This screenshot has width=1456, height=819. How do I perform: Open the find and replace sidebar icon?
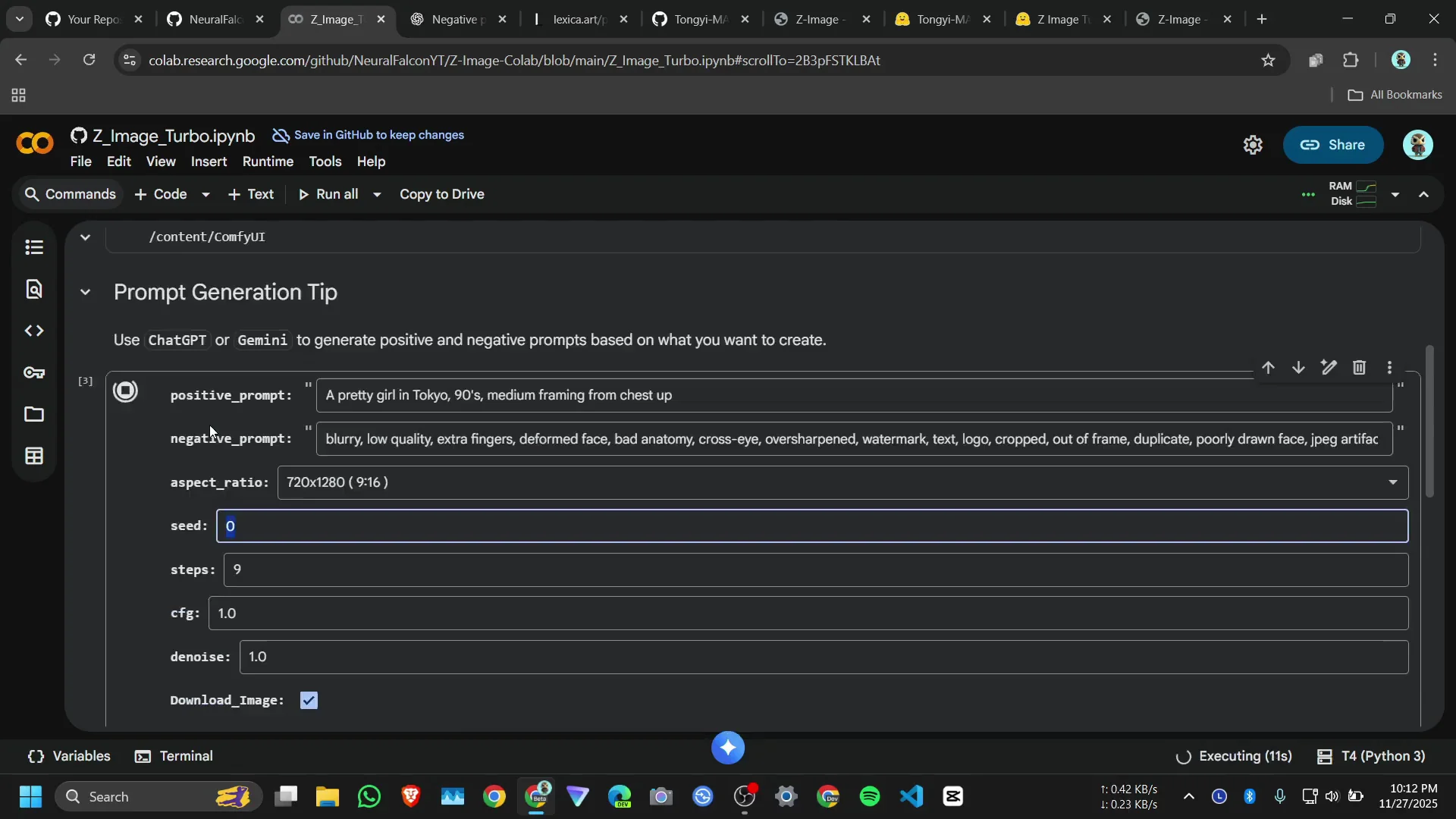point(34,289)
